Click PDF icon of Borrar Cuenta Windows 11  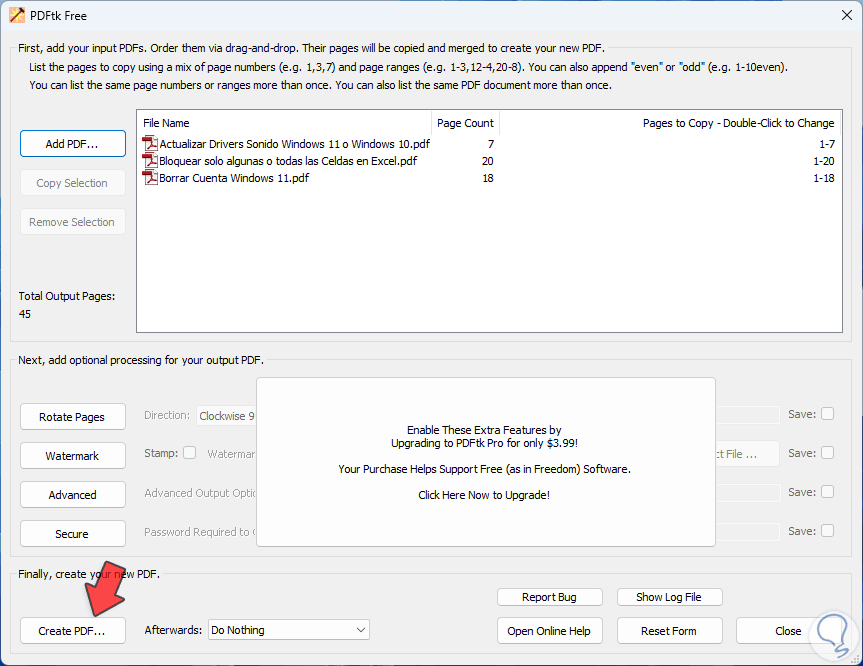pos(150,178)
